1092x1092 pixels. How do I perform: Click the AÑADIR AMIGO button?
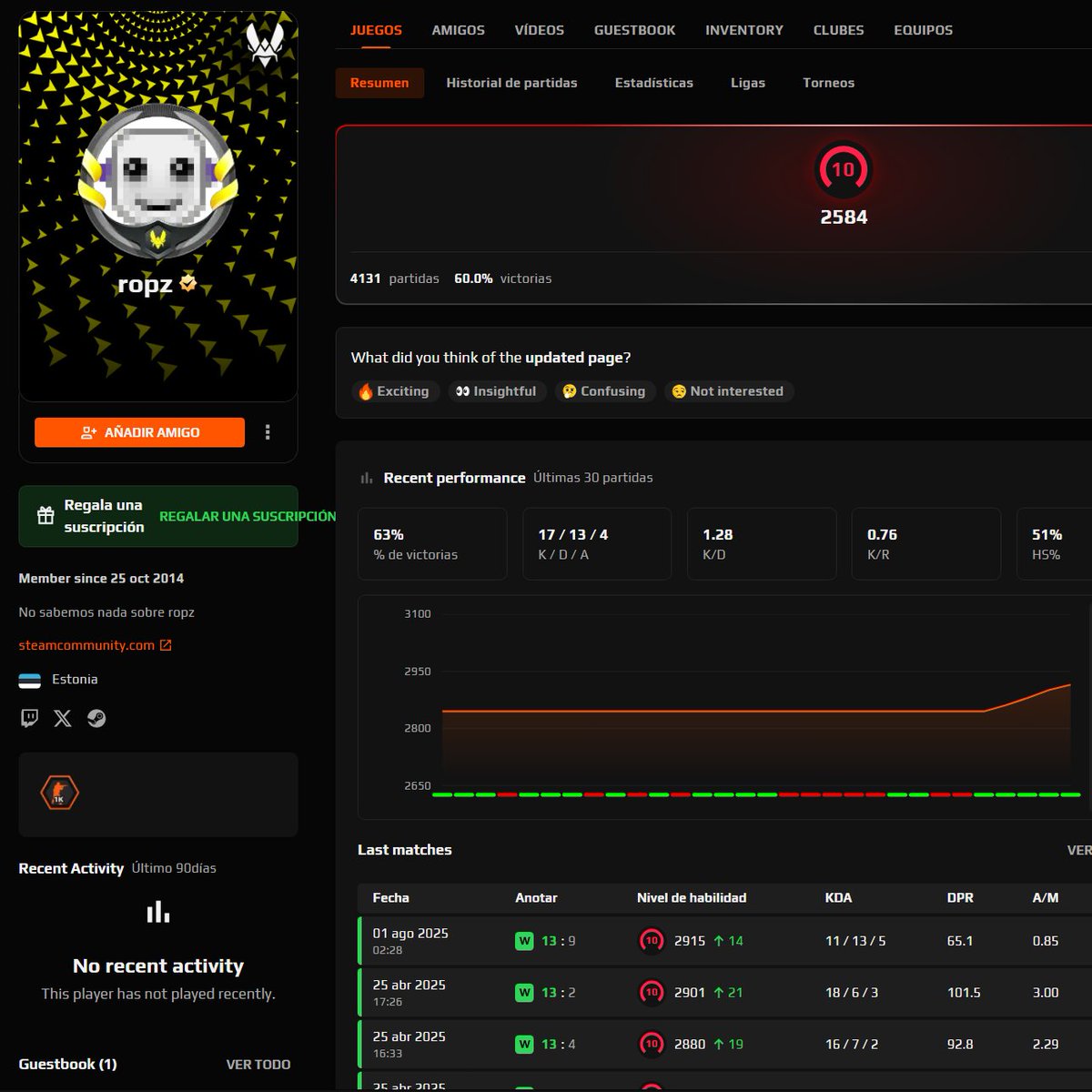(140, 432)
